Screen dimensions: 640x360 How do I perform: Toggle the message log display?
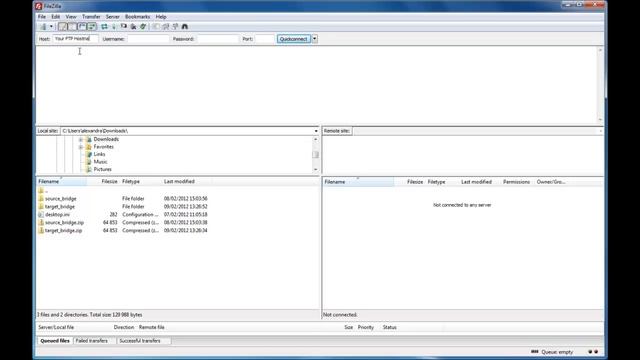click(62, 27)
